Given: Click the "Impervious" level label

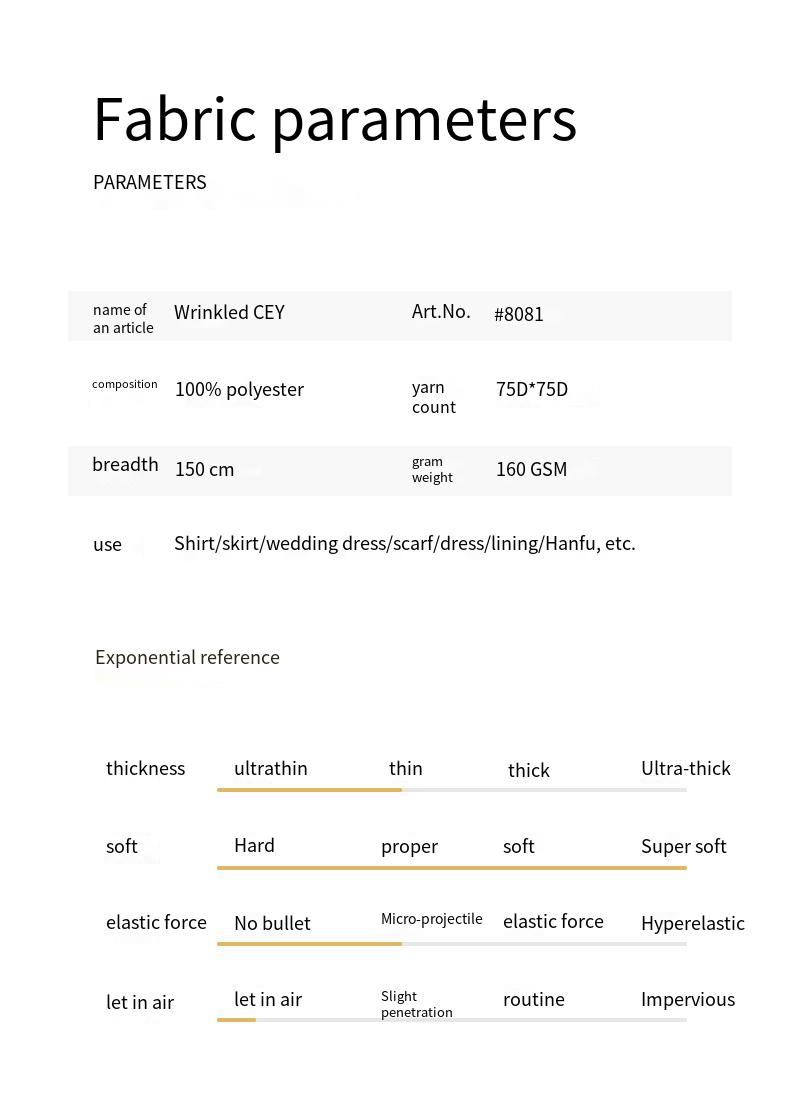Looking at the screenshot, I should (x=688, y=999).
